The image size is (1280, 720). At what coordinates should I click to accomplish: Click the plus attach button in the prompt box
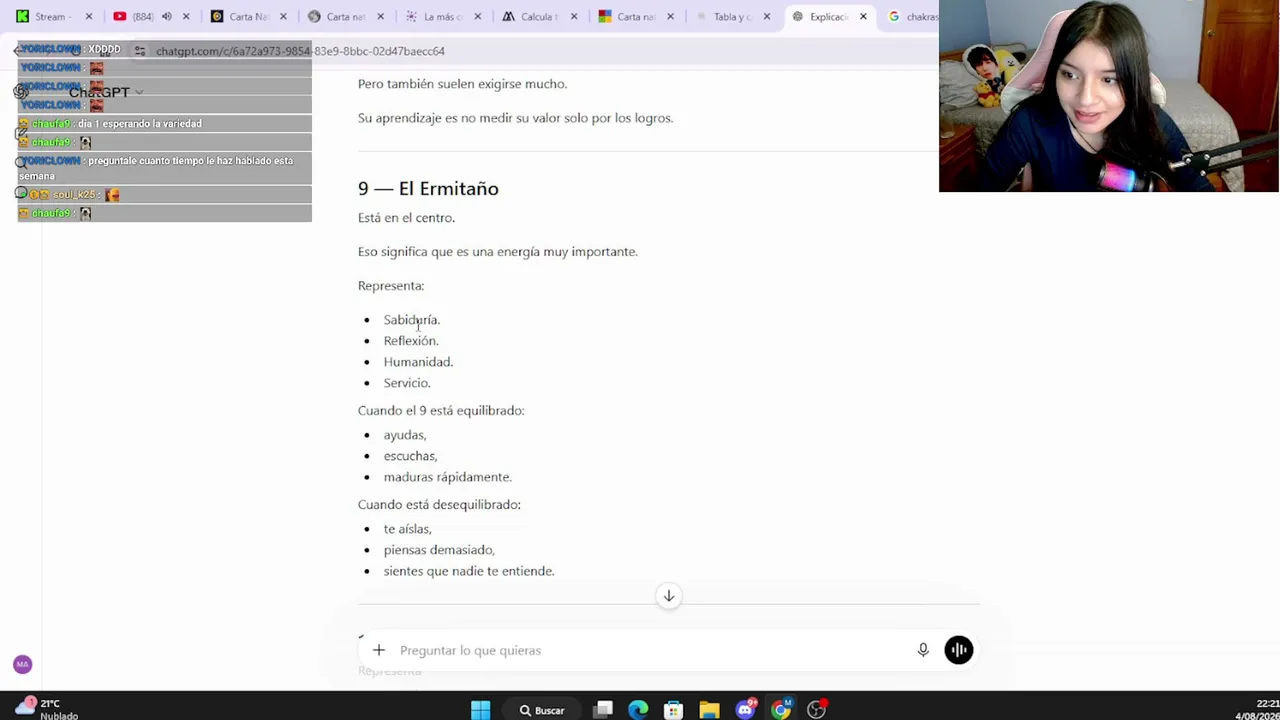[x=379, y=650]
